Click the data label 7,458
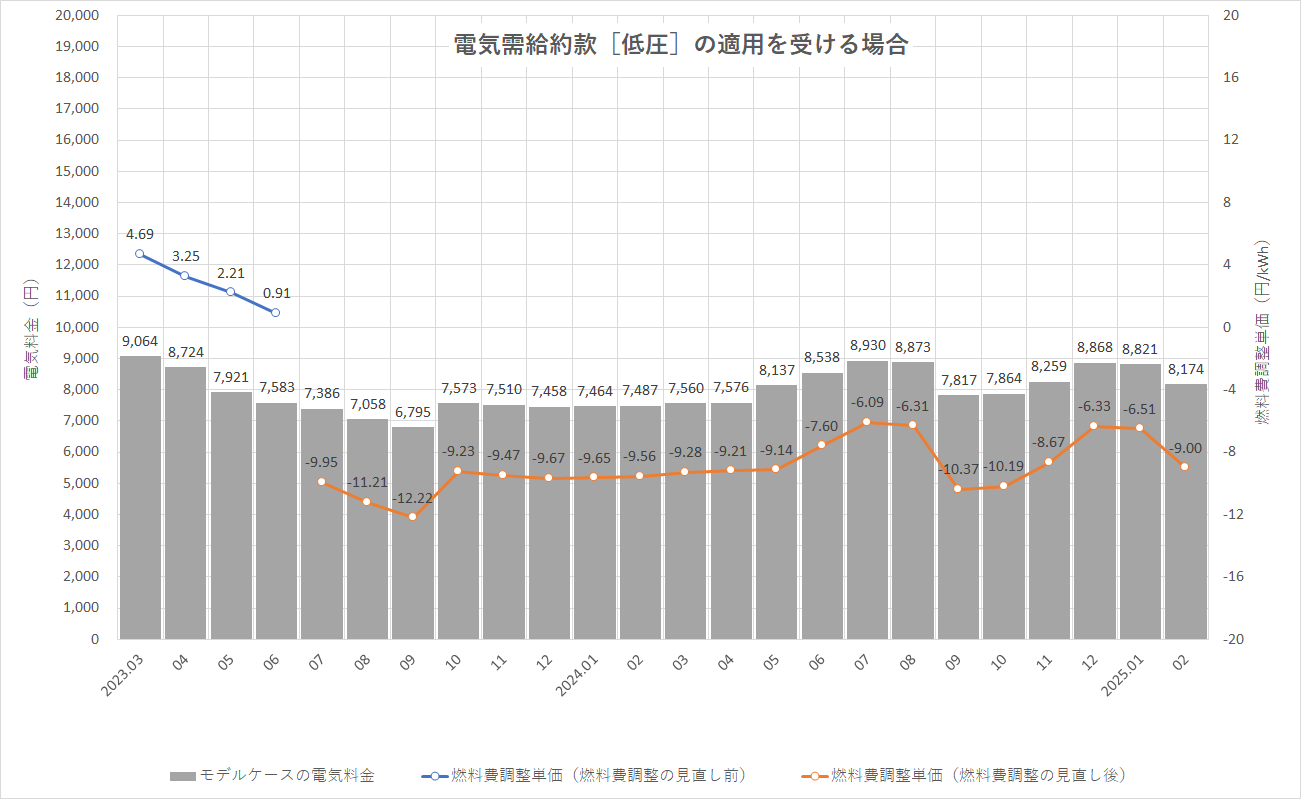 tap(549, 391)
